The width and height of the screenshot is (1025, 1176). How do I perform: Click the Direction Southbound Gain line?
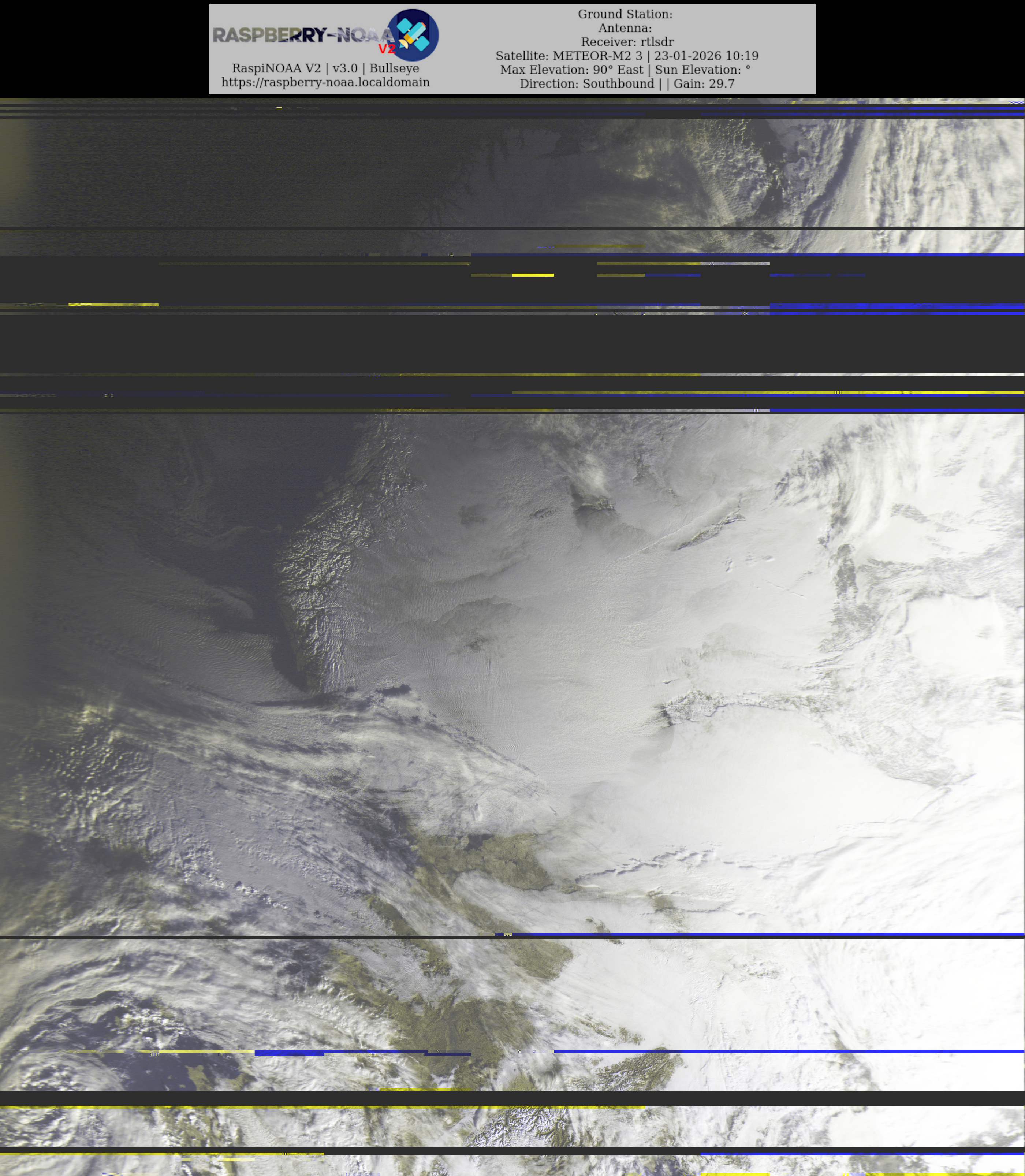(627, 83)
